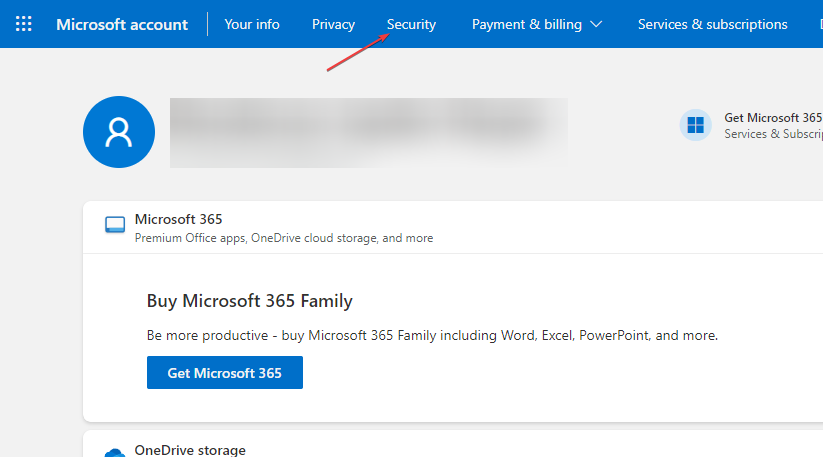
Task: Click the blurred account name area
Action: click(368, 133)
